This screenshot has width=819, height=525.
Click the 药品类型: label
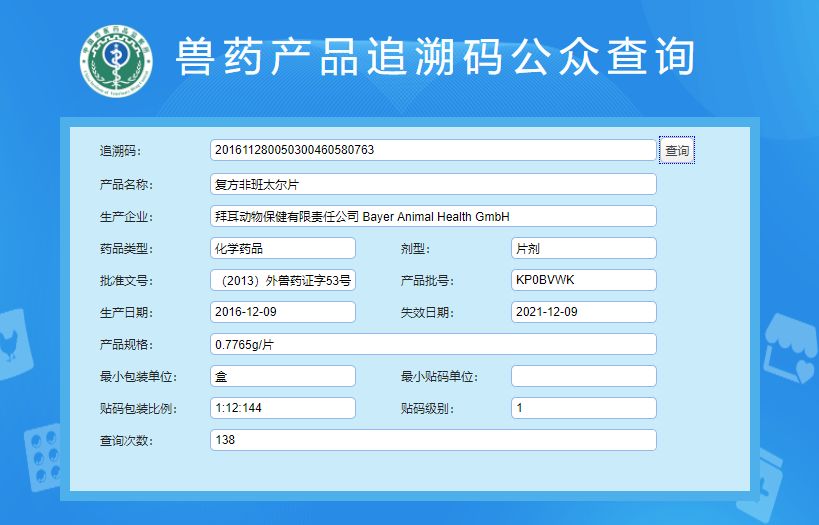[x=126, y=249]
